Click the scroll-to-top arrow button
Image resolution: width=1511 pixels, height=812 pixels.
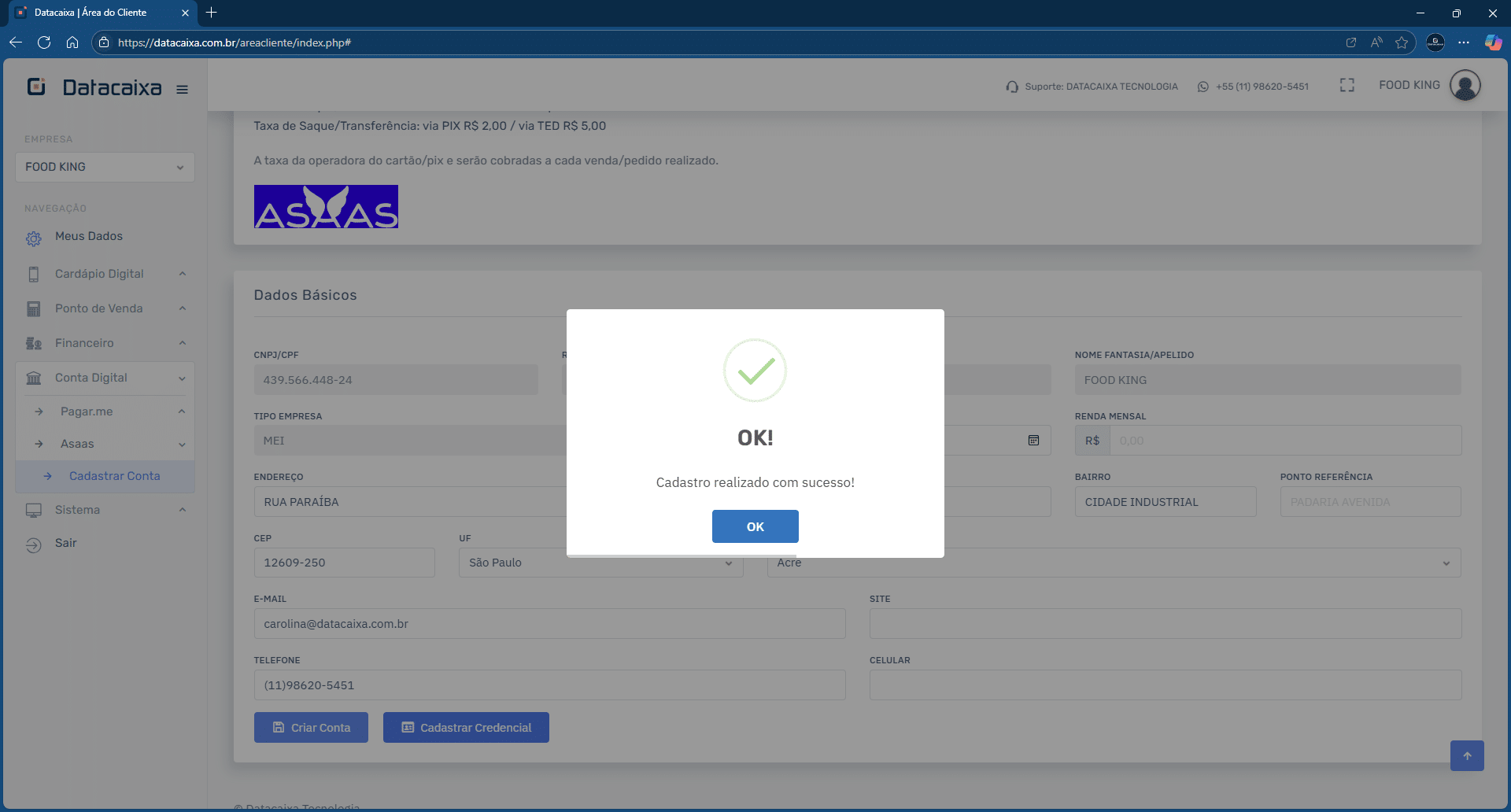tap(1466, 755)
